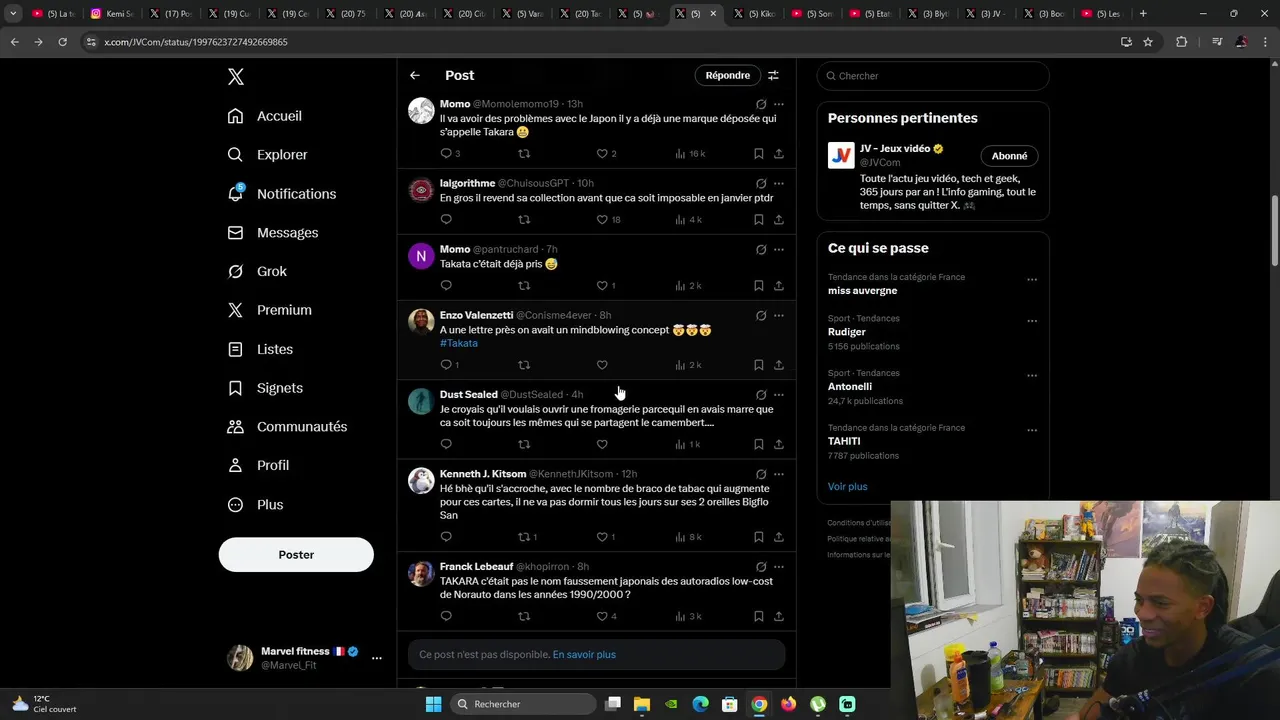This screenshot has height=720, width=1280.
Task: Click Voir plus under trends
Action: pyautogui.click(x=847, y=486)
